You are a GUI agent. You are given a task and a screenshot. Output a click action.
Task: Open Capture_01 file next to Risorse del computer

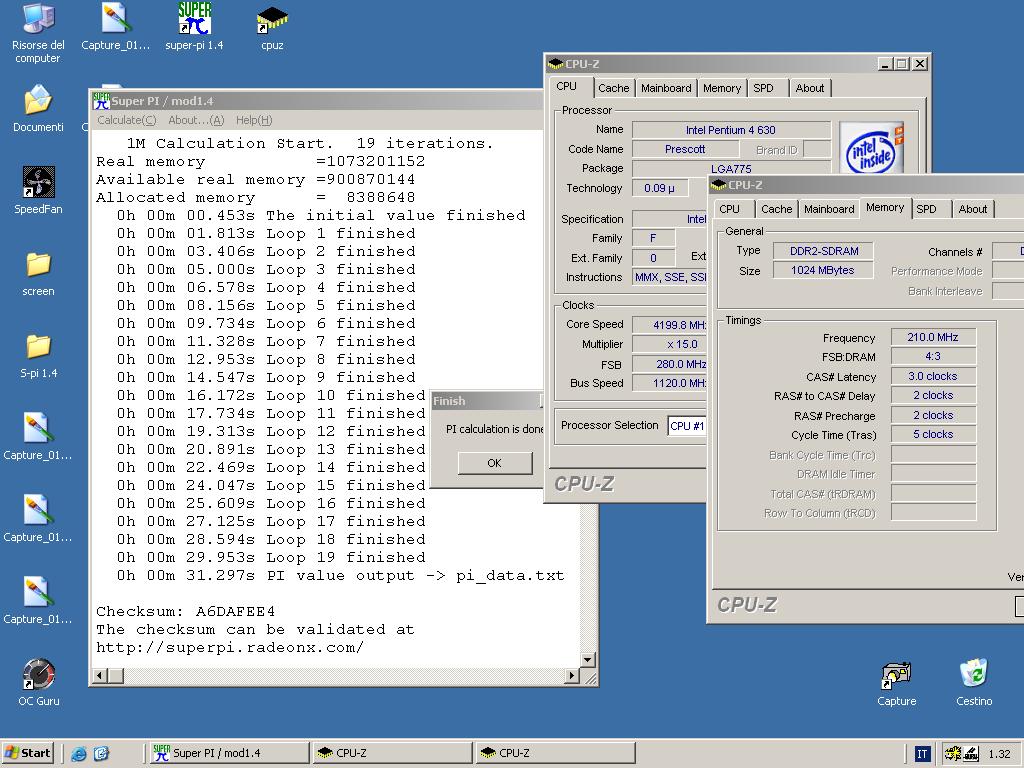coord(116,27)
